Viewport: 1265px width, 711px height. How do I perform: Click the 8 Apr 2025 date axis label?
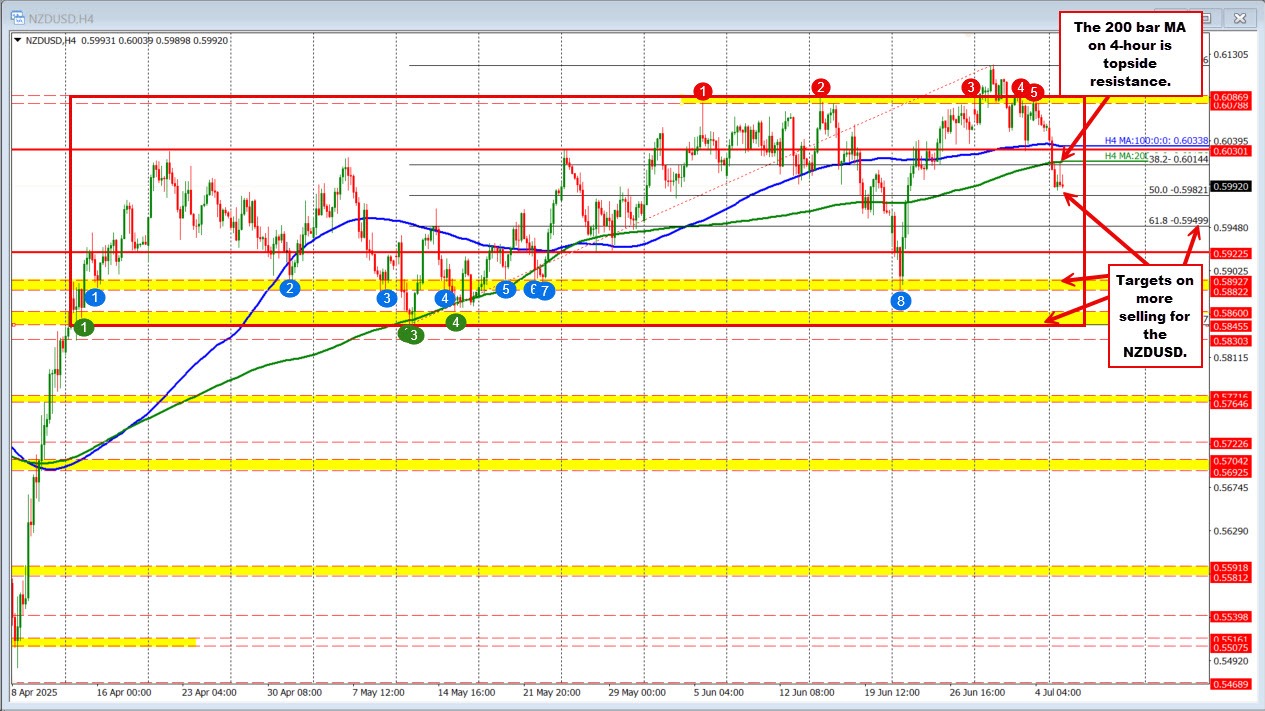pyautogui.click(x=33, y=691)
